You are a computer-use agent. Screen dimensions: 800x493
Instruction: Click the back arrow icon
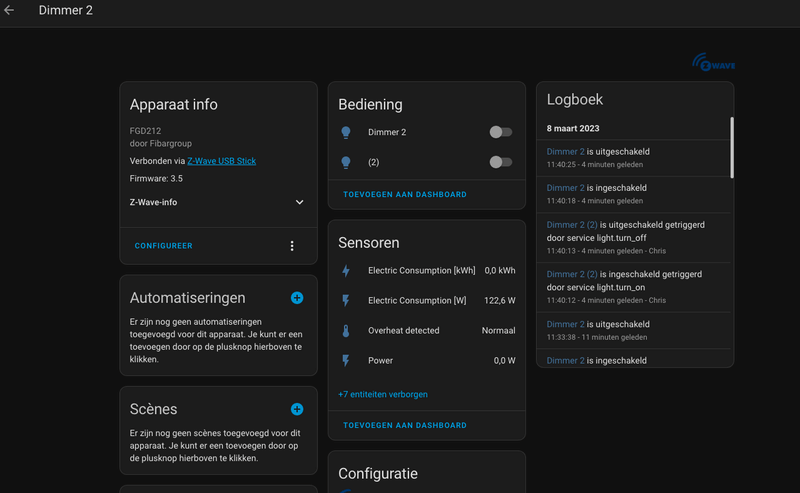tap(9, 10)
